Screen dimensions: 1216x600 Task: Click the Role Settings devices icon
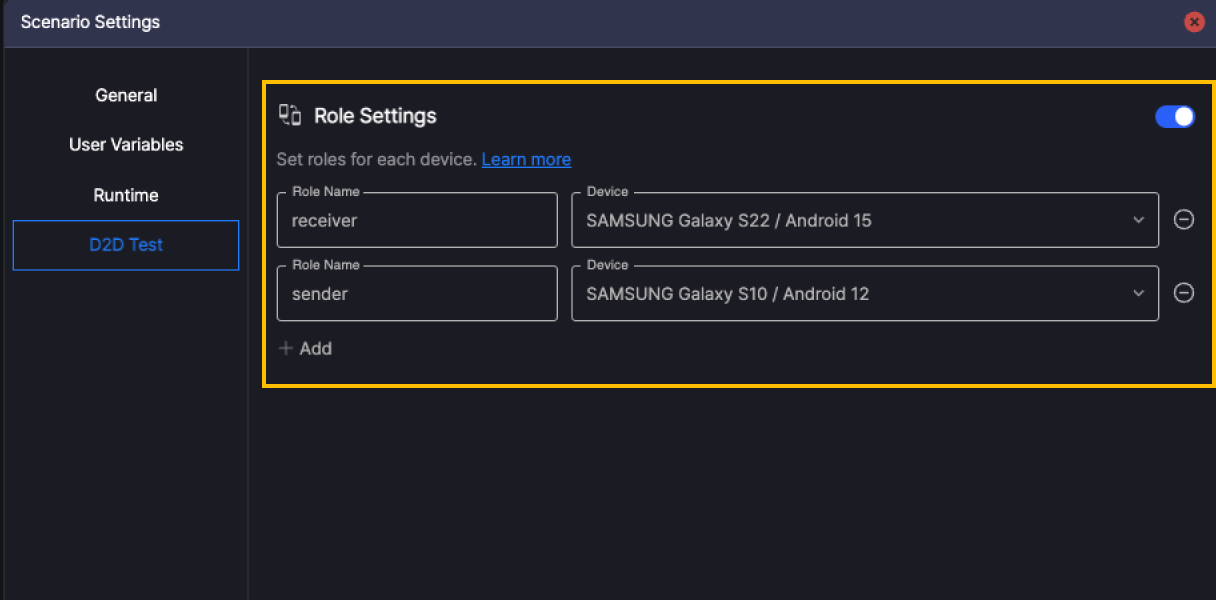coord(290,115)
